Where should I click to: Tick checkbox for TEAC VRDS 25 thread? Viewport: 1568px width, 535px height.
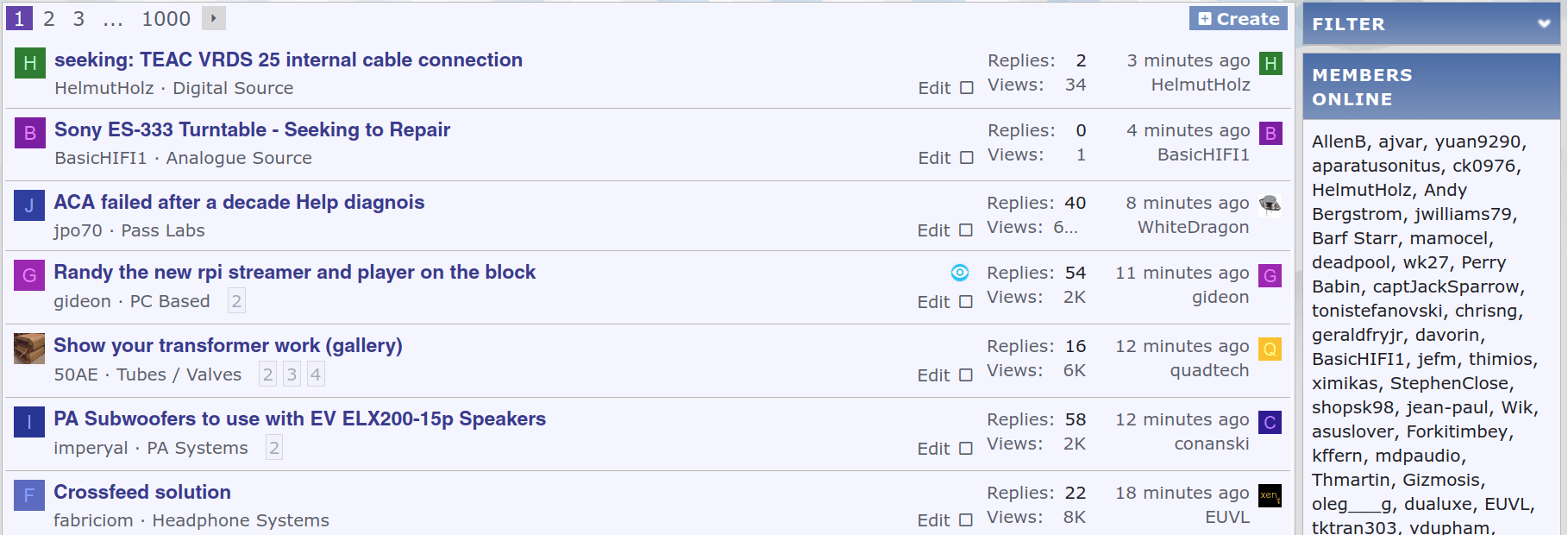[967, 88]
